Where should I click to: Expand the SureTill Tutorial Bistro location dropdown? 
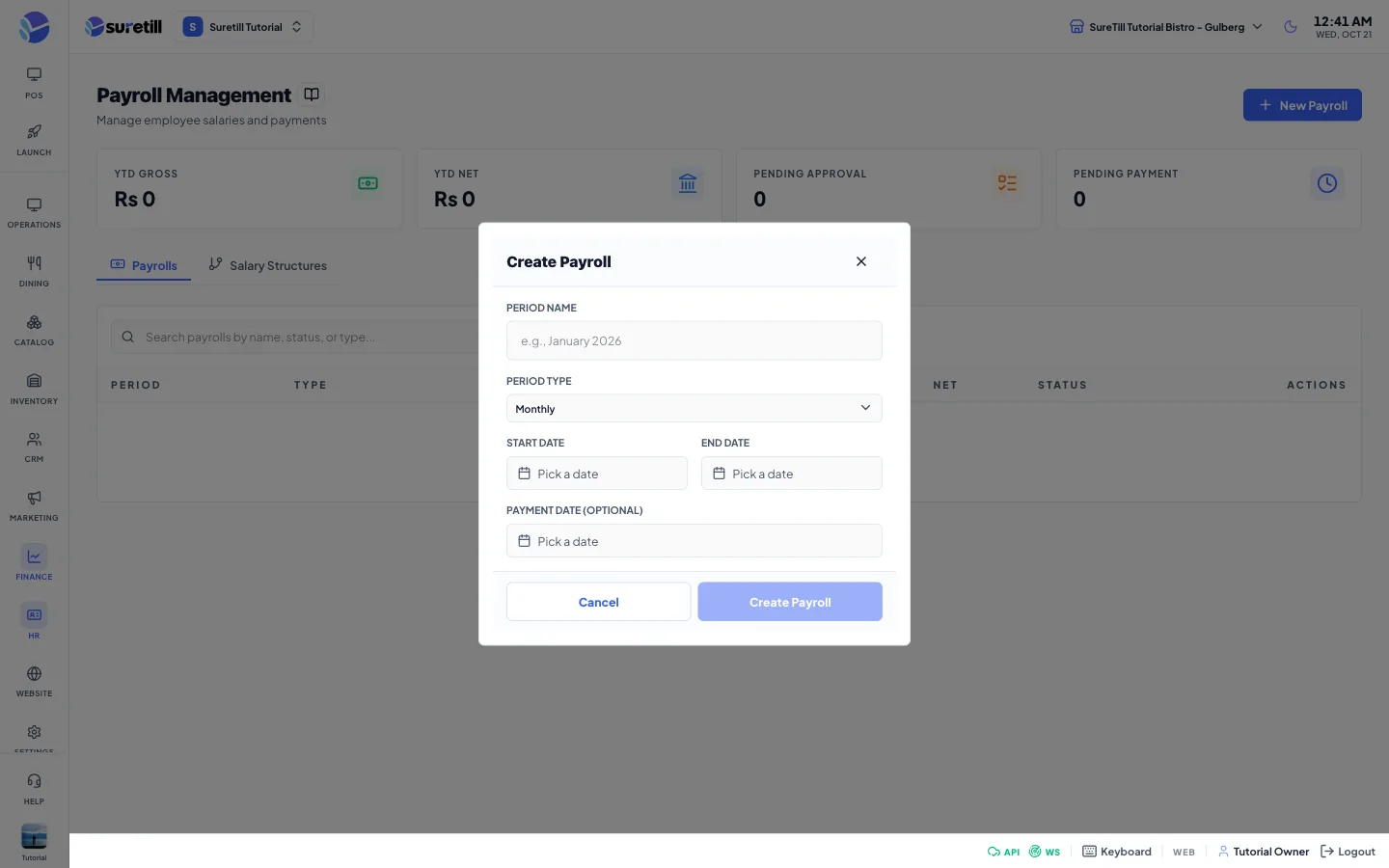pos(1166,27)
